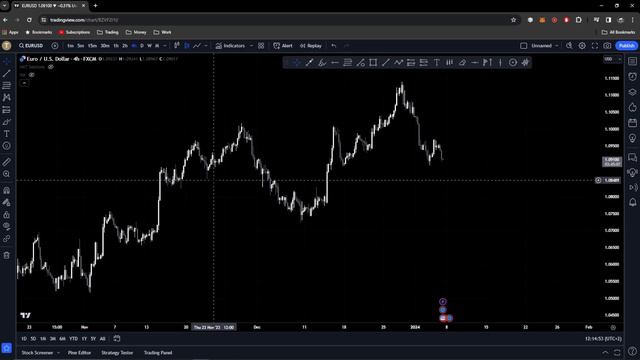Image resolution: width=640 pixels, height=360 pixels.
Task: Switch to the 5m timeframe
Action: click(x=81, y=46)
